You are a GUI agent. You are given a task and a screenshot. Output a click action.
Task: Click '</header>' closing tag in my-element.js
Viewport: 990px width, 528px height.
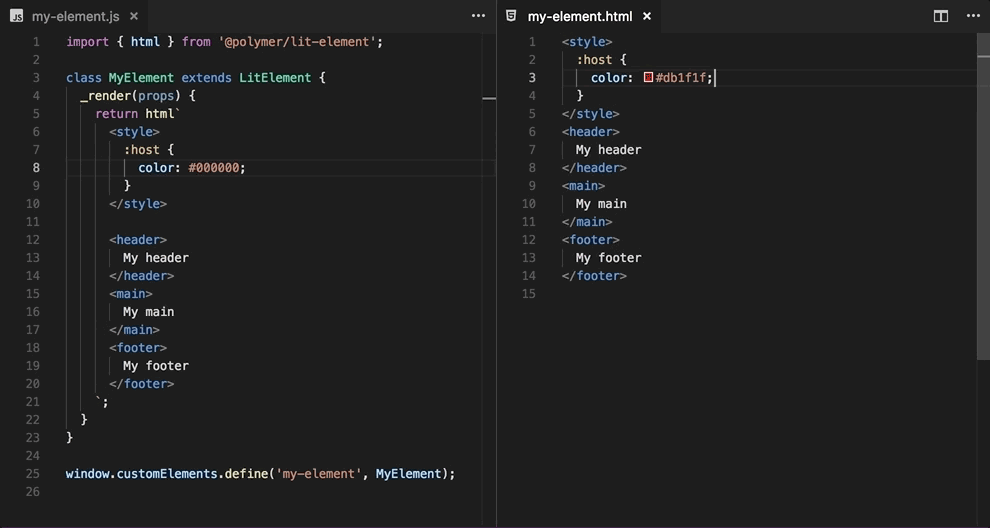coord(141,276)
